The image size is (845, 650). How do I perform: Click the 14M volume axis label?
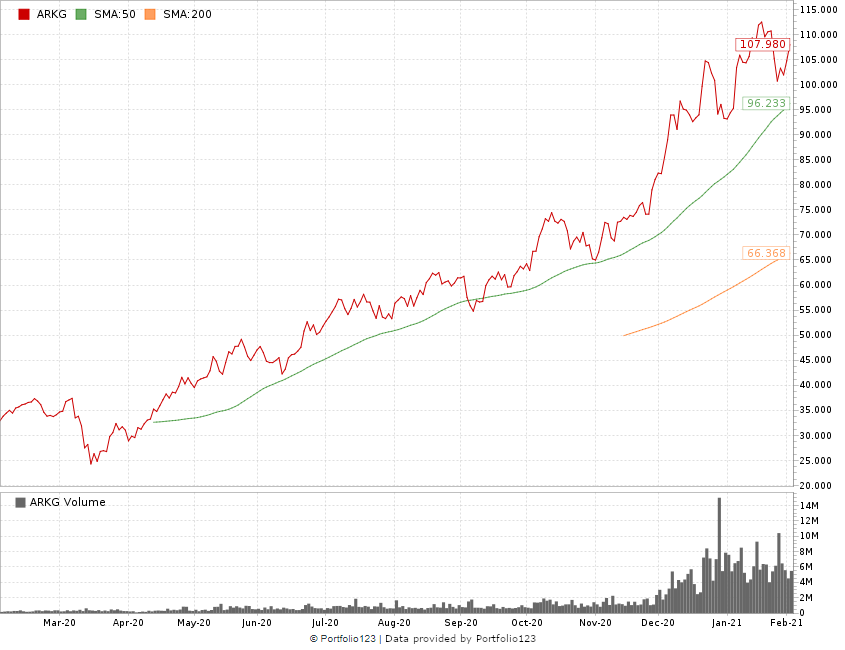809,506
